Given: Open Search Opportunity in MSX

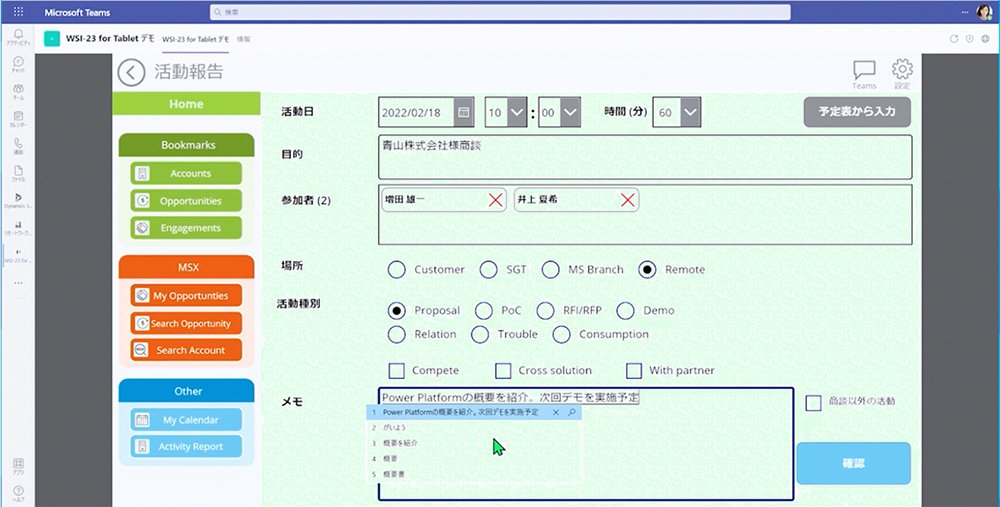Looking at the screenshot, I should [x=186, y=323].
